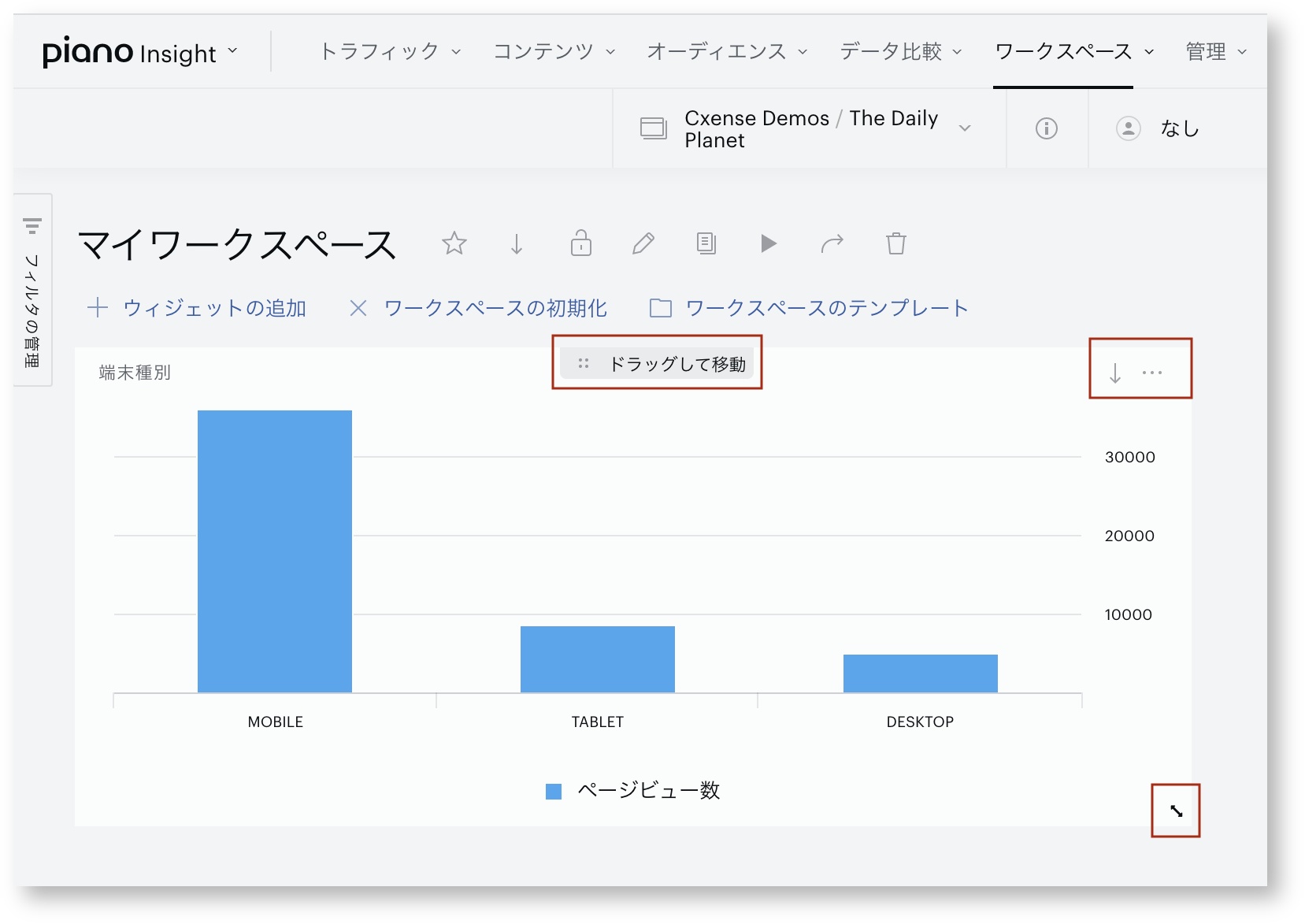Click ワークスペースの初期化 link
The height and width of the screenshot is (924, 1305).
[495, 308]
